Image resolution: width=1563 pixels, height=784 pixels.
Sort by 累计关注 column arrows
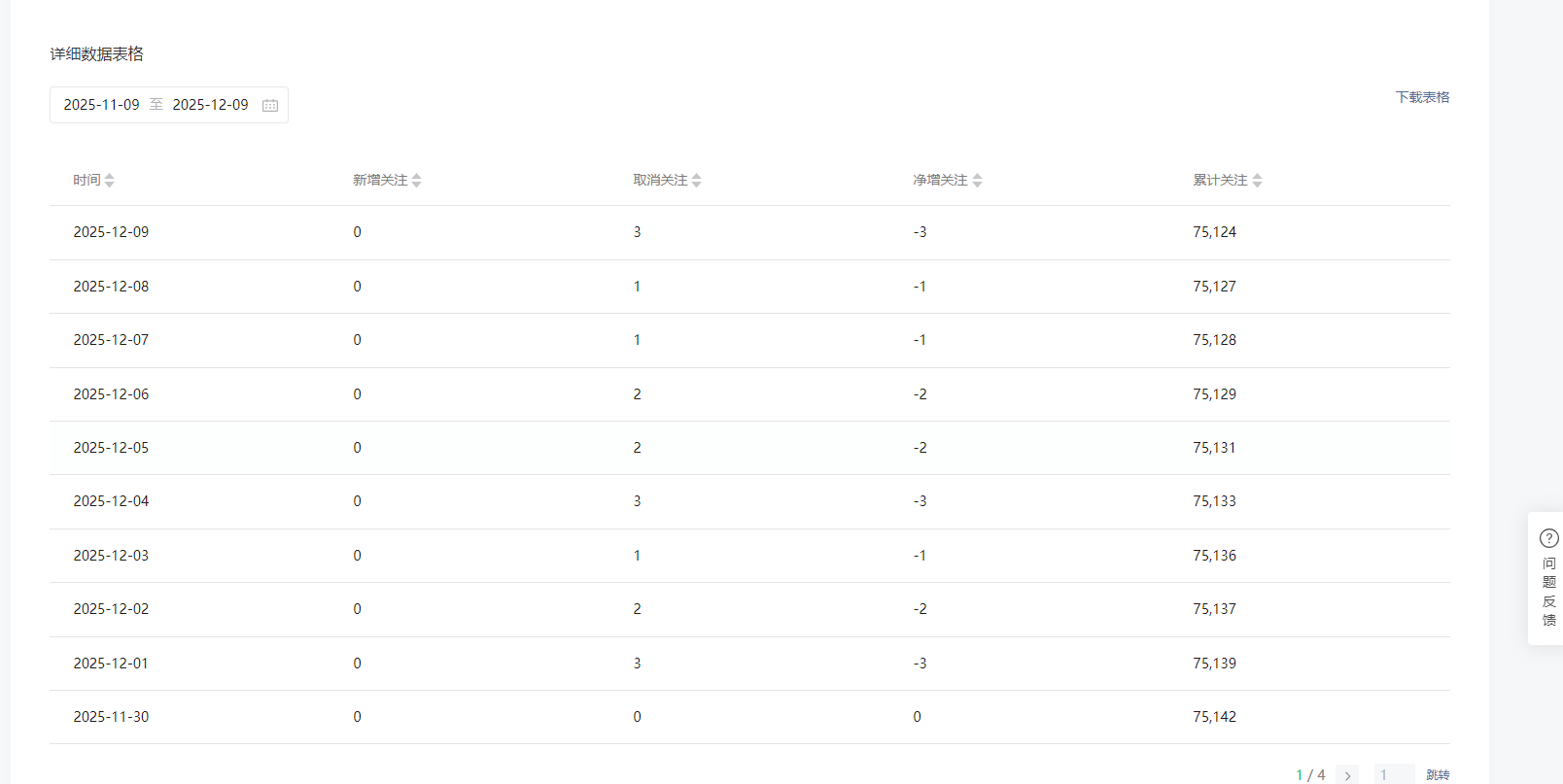point(1258,181)
